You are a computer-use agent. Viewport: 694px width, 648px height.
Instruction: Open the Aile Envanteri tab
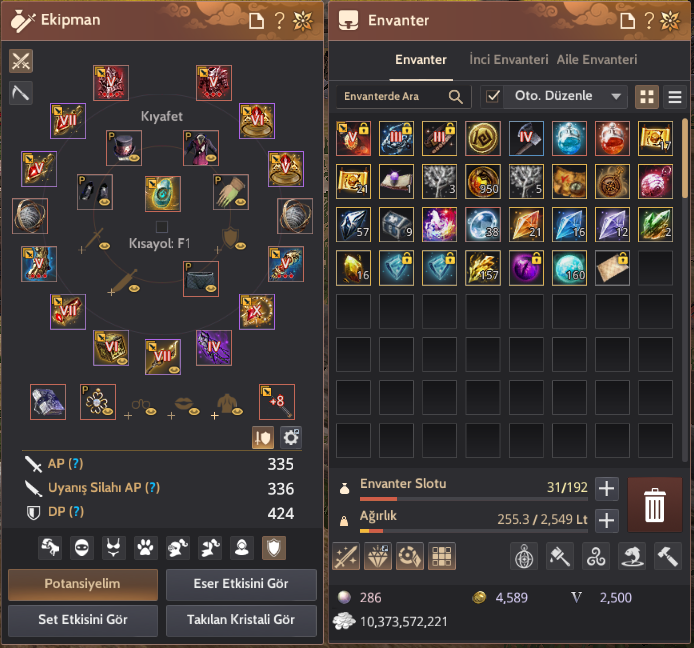[x=597, y=60]
